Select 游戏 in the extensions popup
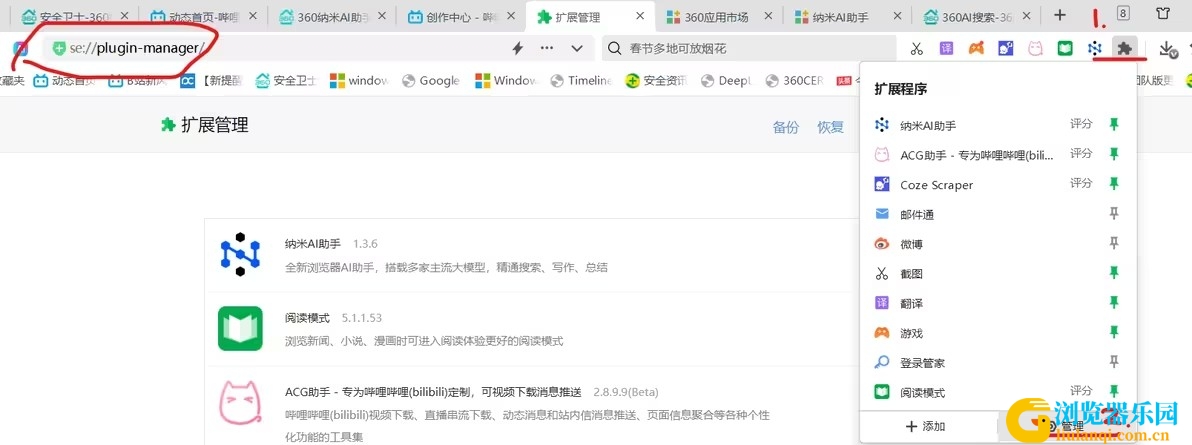 pos(999,333)
